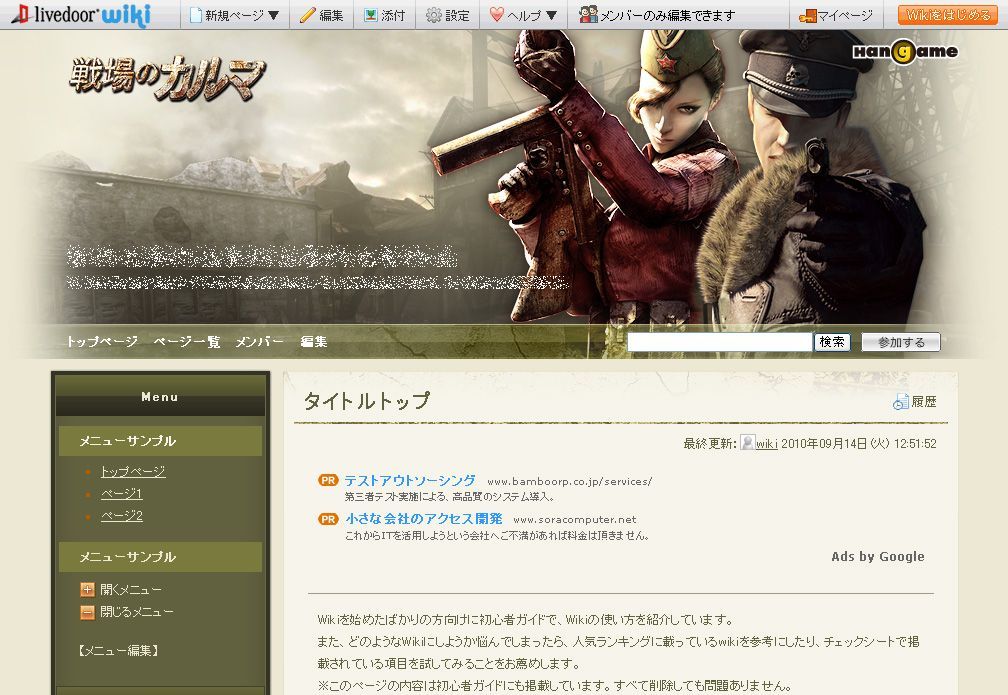Click the orange Wikiをはじめる button

point(948,15)
